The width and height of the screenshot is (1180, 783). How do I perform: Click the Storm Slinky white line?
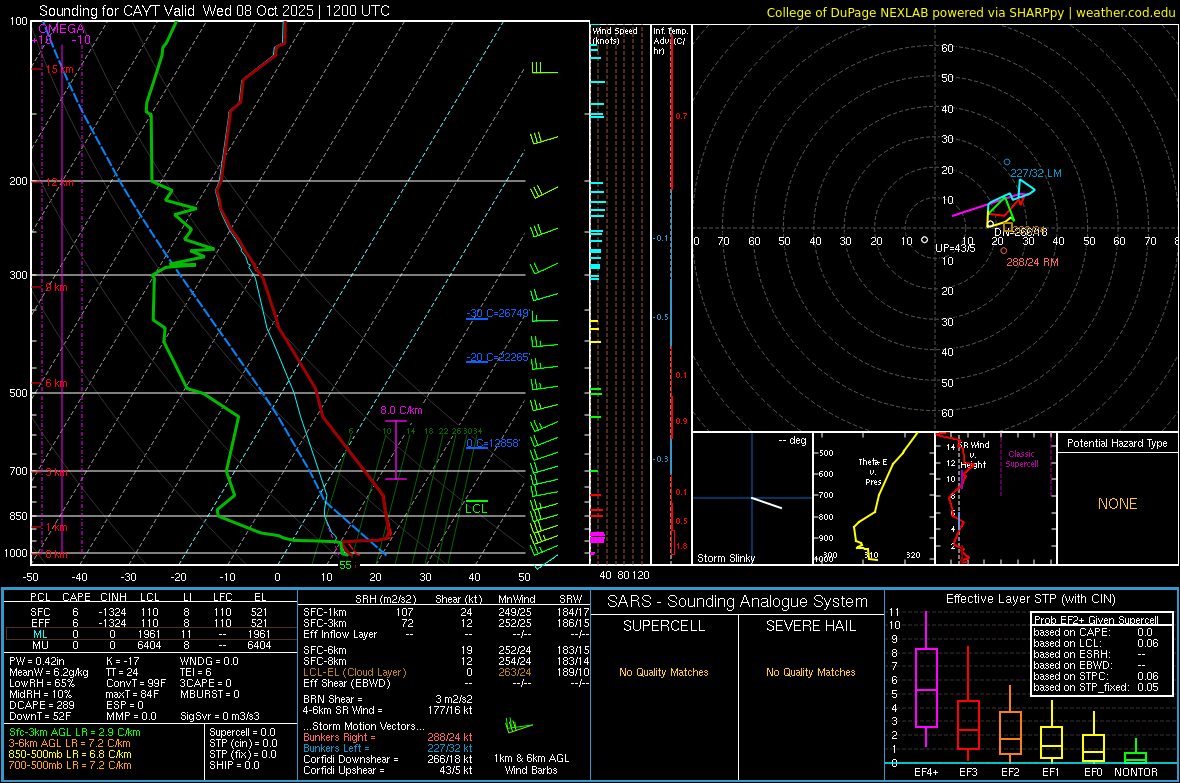(766, 503)
